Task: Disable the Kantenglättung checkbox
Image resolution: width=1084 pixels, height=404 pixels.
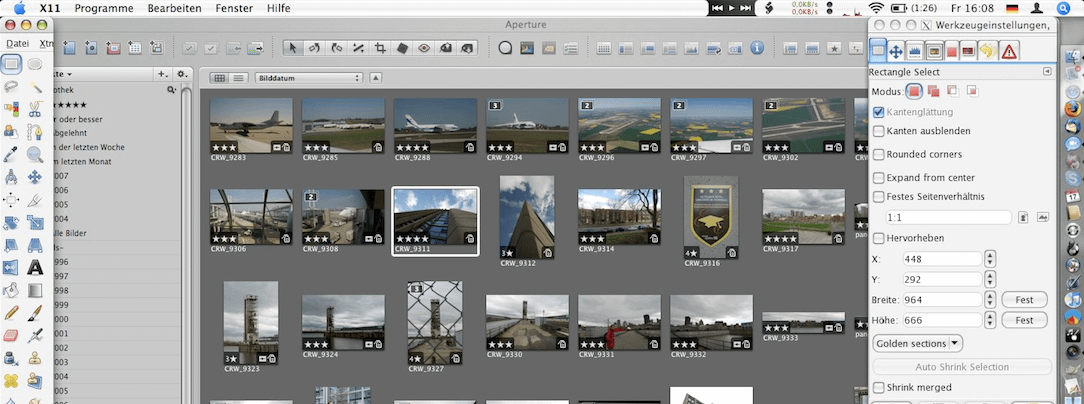Action: pyautogui.click(x=879, y=112)
